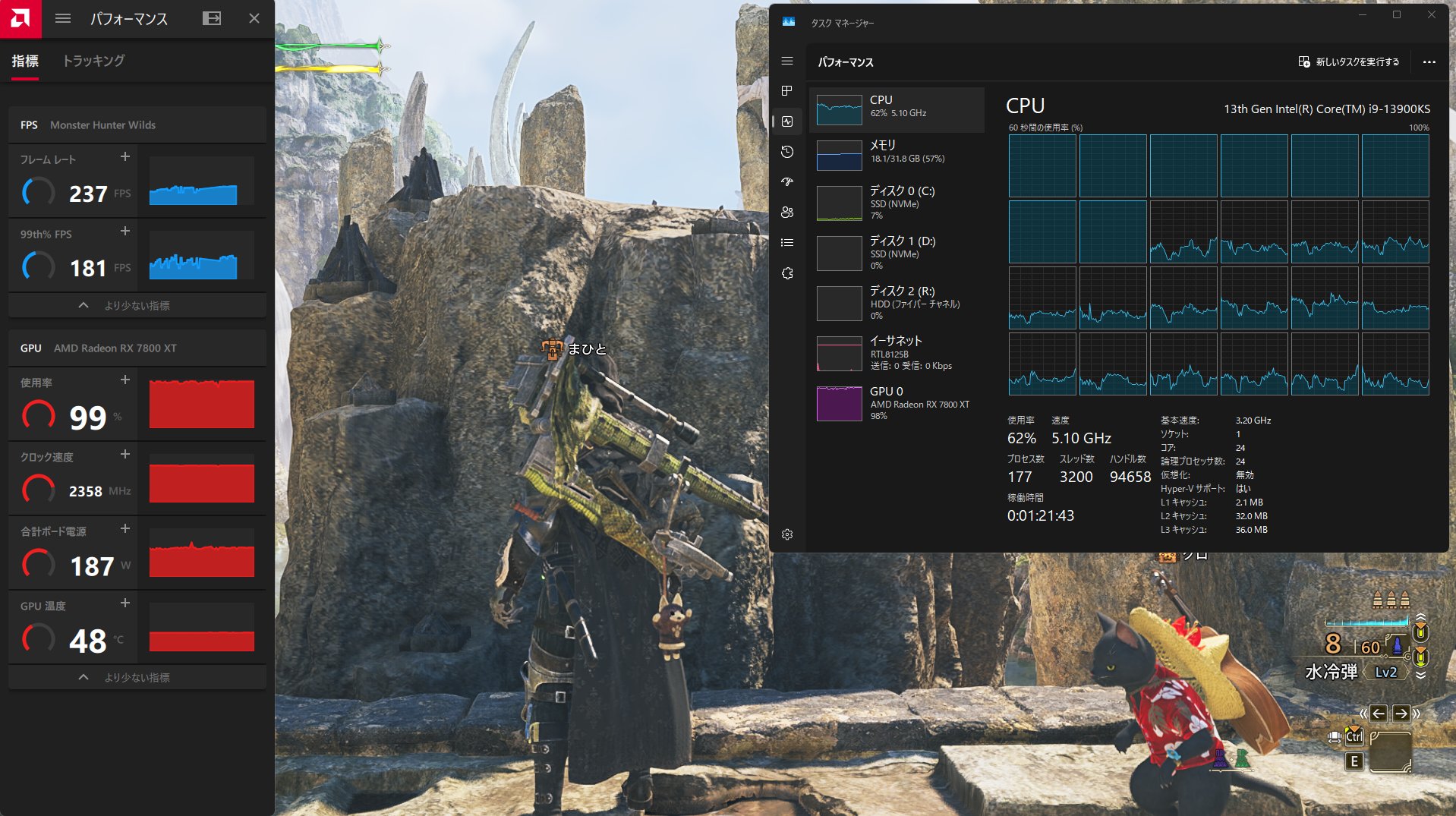Open Details list icon in Task Manager
This screenshot has width=1456, height=816.
(x=787, y=243)
